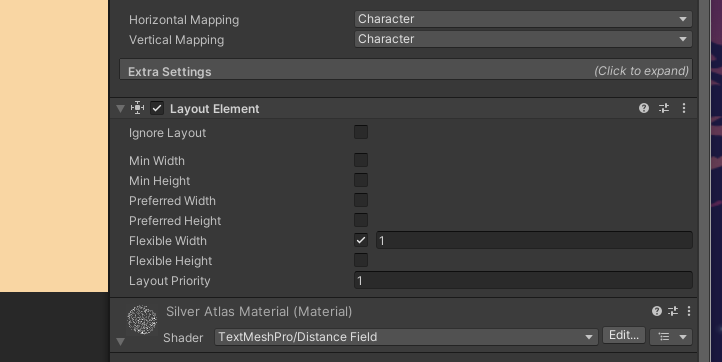Viewport: 722px width, 362px height.
Task: Open the Shader TextMeshPro/Distance Field dropdown
Action: [x=406, y=337]
